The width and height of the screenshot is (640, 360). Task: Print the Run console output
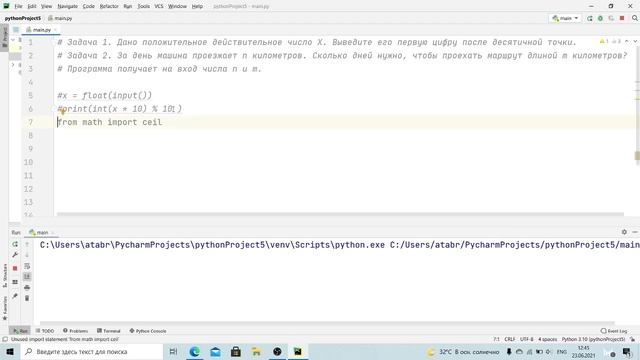click(27, 287)
